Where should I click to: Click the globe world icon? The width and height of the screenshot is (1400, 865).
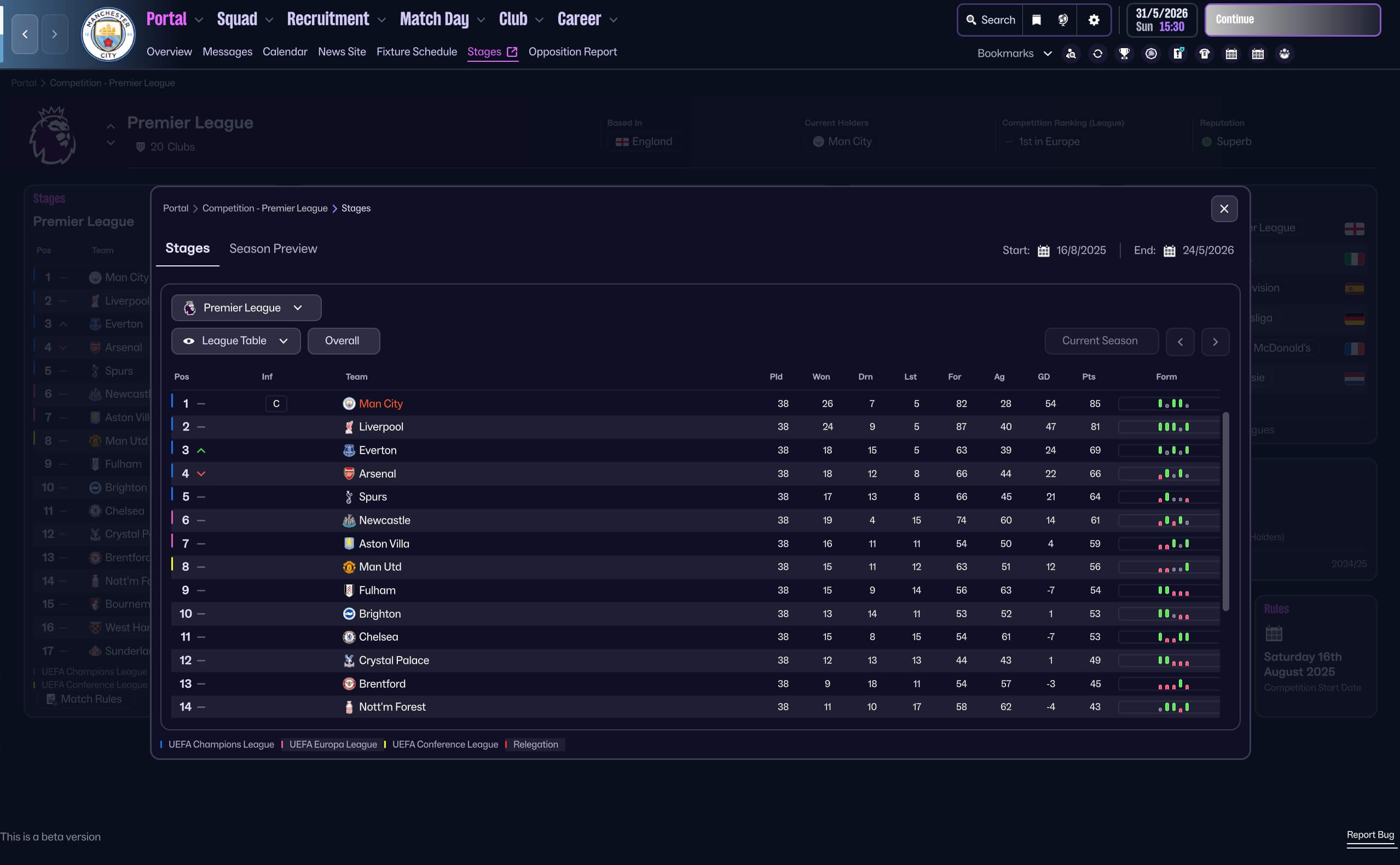1063,20
